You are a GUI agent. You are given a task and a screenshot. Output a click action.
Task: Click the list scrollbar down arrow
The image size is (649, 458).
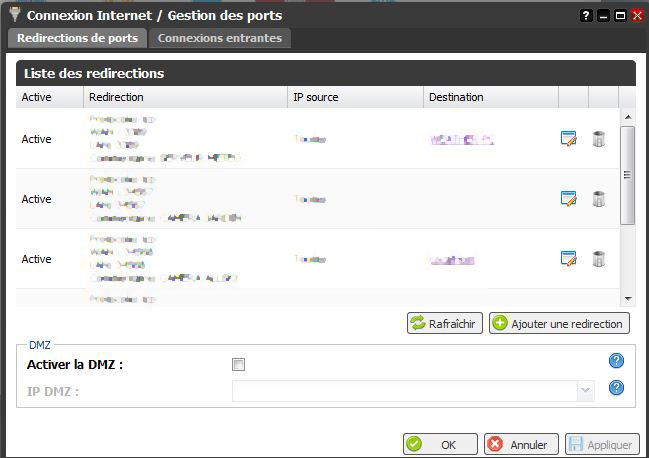coord(628,299)
